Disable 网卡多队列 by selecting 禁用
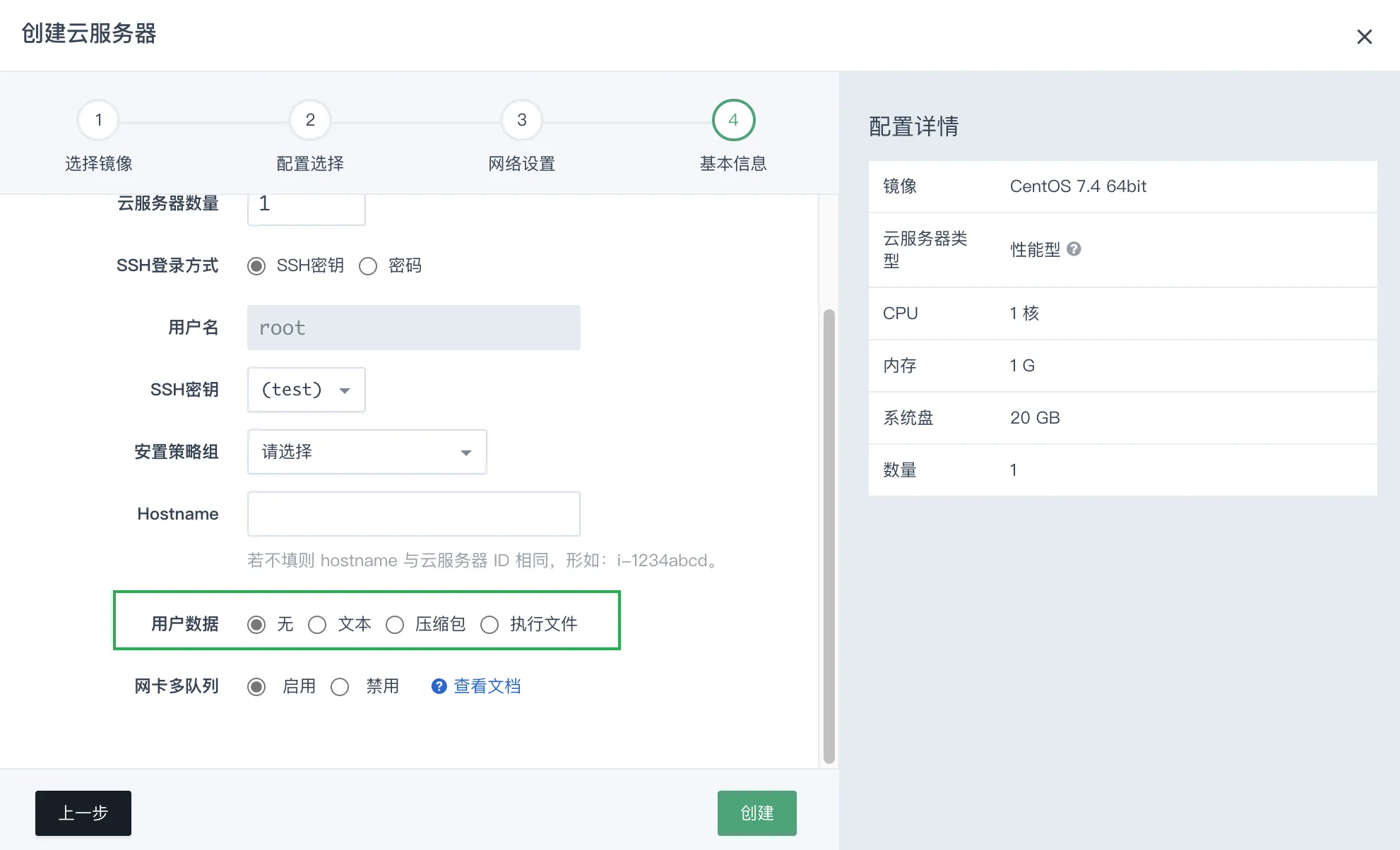This screenshot has height=850, width=1400. (x=340, y=686)
